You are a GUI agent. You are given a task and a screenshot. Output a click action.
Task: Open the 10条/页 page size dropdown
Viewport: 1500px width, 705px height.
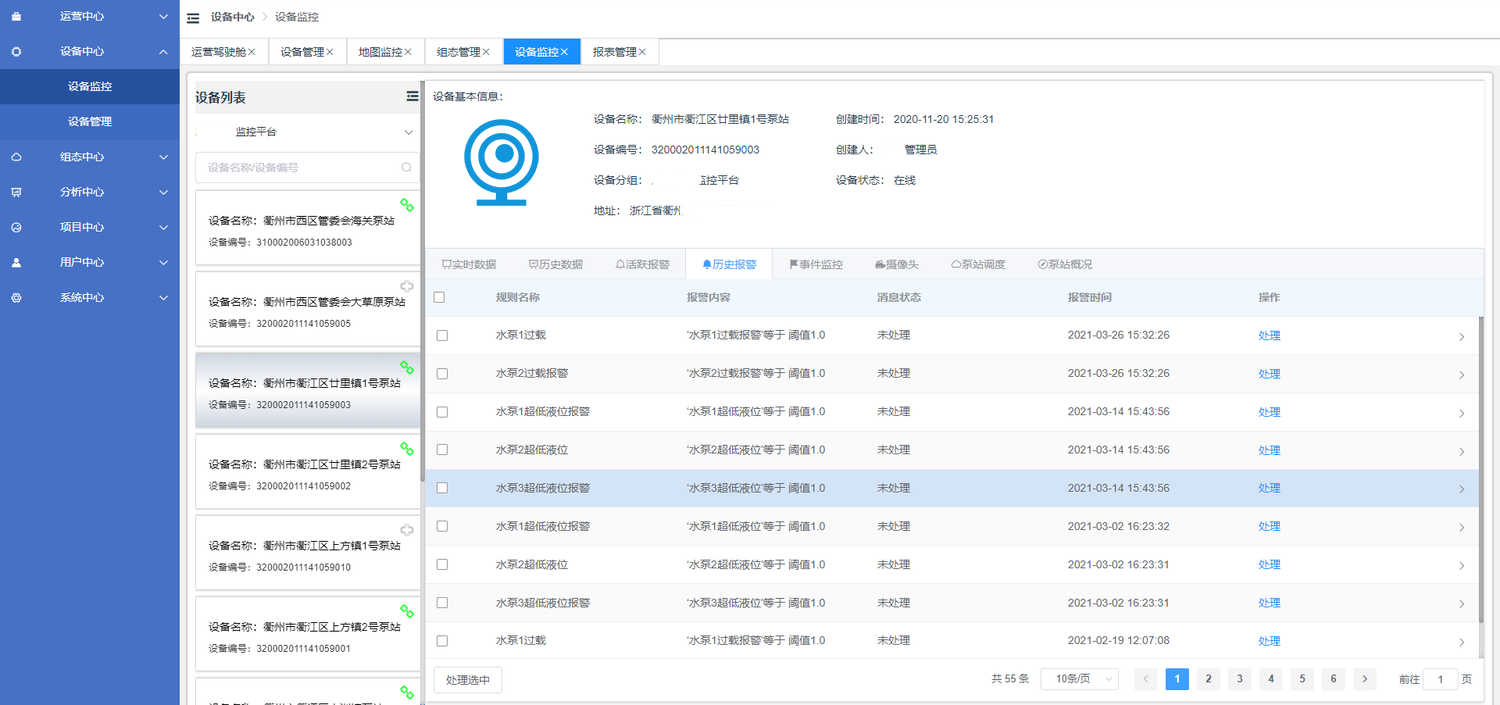(x=1080, y=679)
